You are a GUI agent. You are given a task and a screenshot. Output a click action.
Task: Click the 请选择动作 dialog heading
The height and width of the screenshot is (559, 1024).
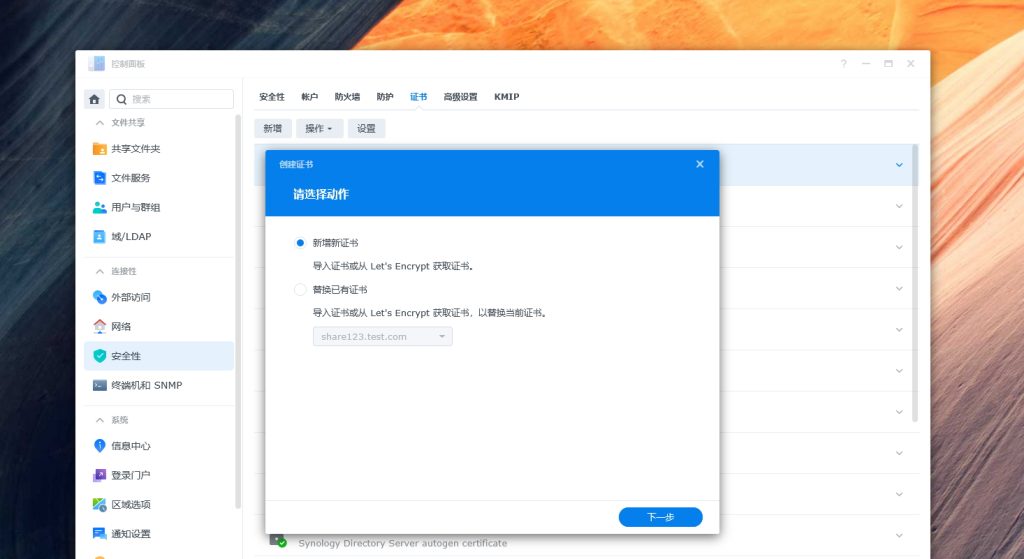pos(321,194)
